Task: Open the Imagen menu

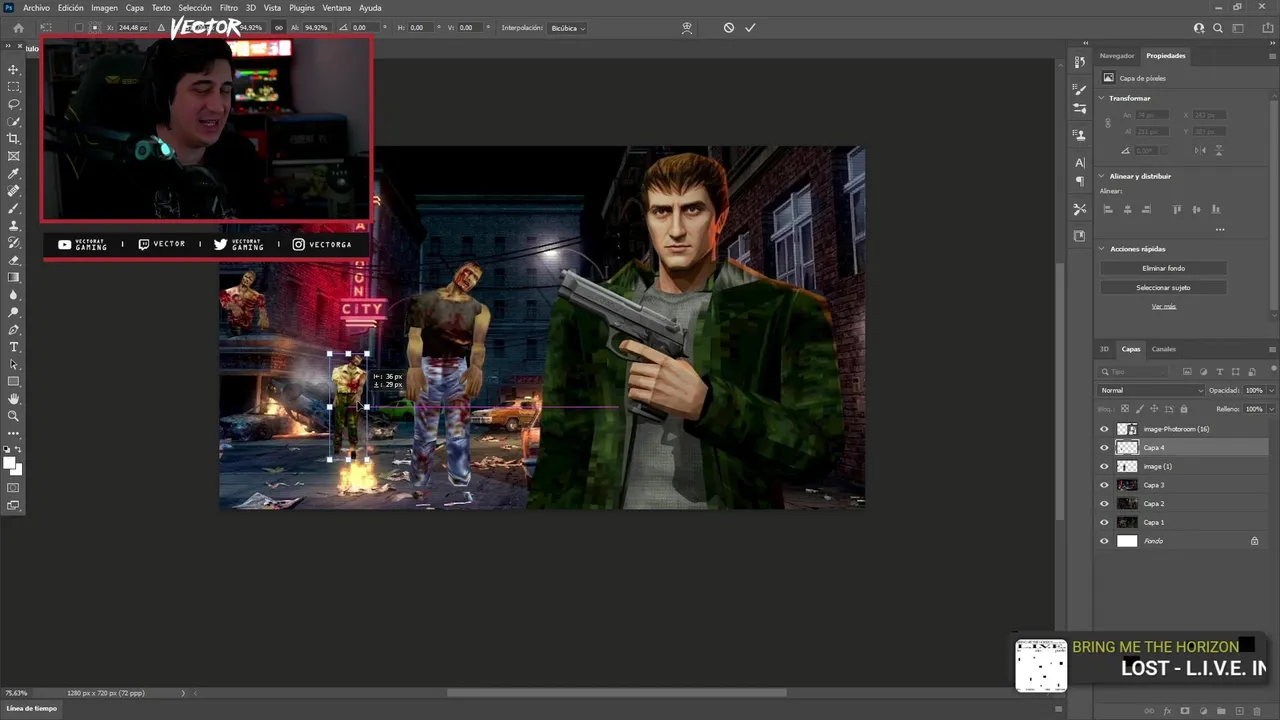Action: coord(104,8)
